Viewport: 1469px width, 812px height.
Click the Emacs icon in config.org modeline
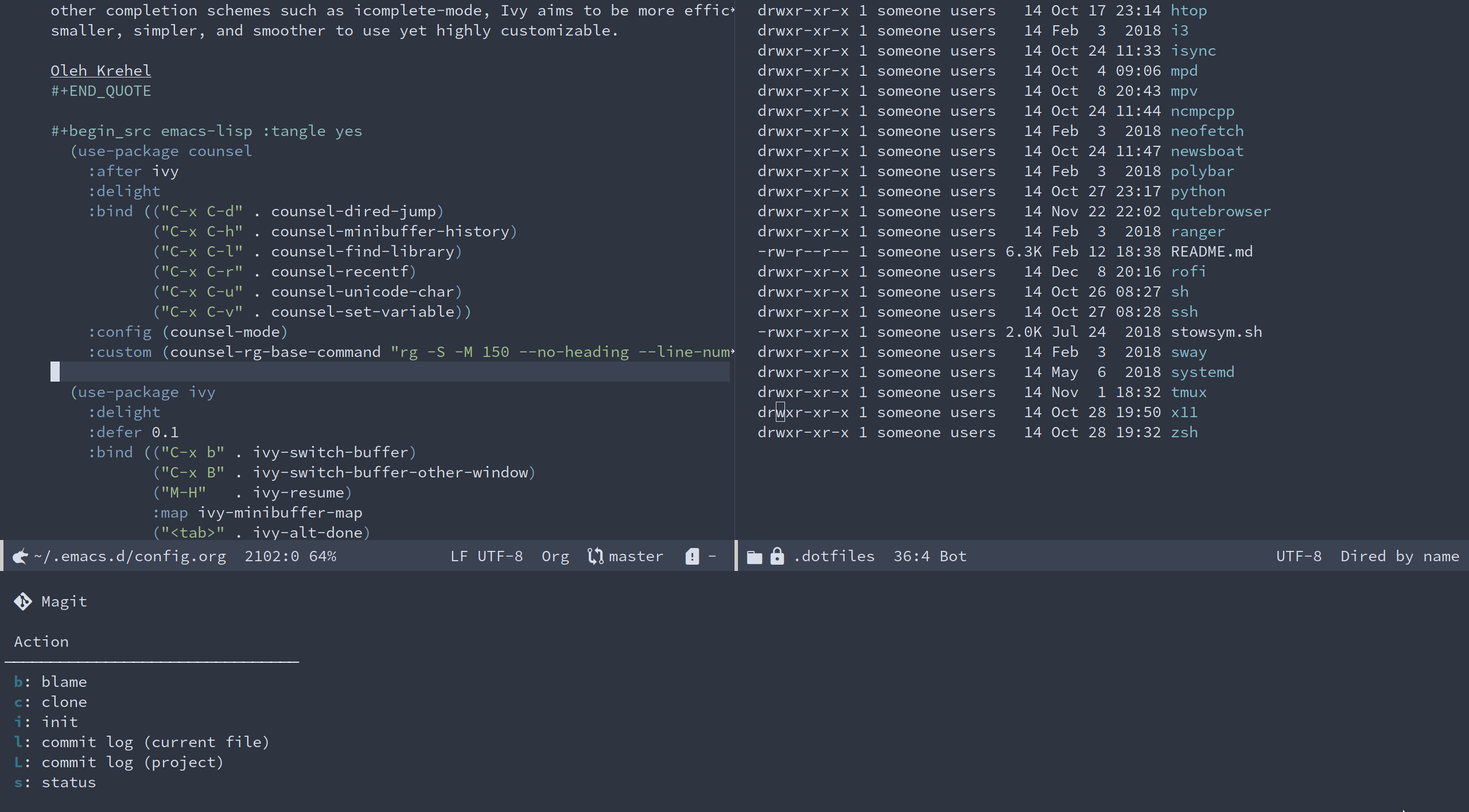[x=20, y=556]
